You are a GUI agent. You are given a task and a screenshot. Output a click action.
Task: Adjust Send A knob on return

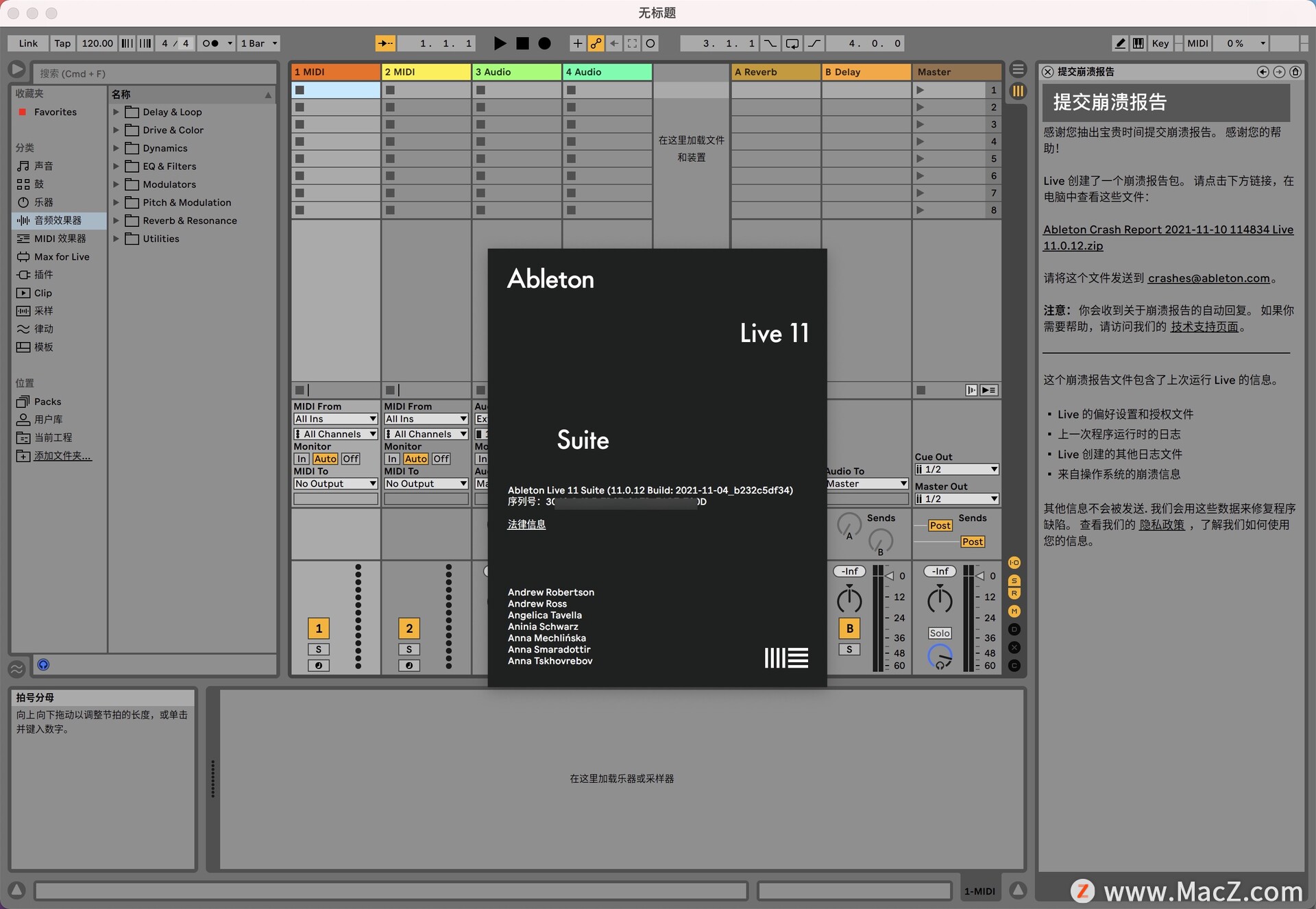[x=849, y=526]
